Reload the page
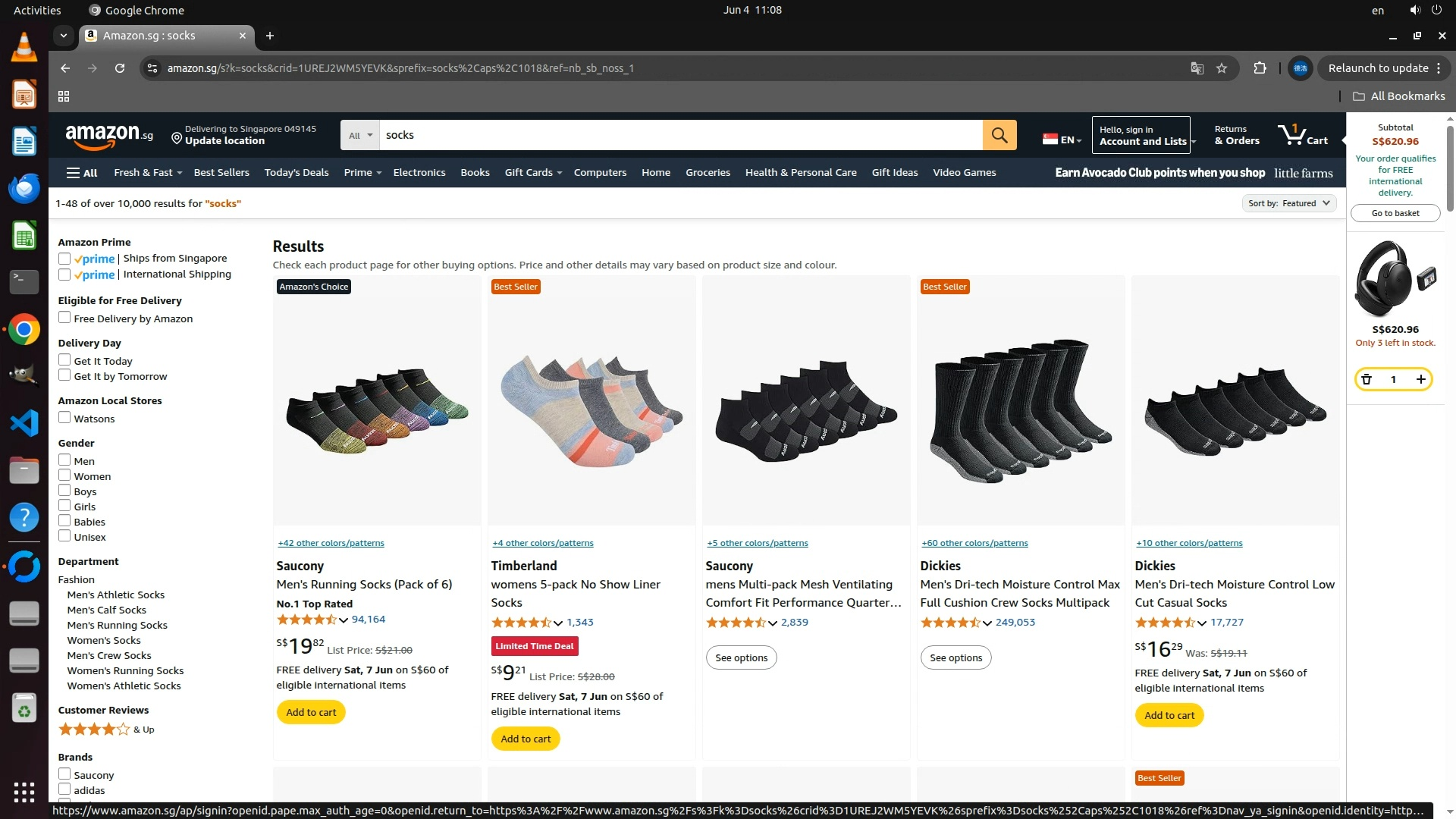 (x=120, y=68)
